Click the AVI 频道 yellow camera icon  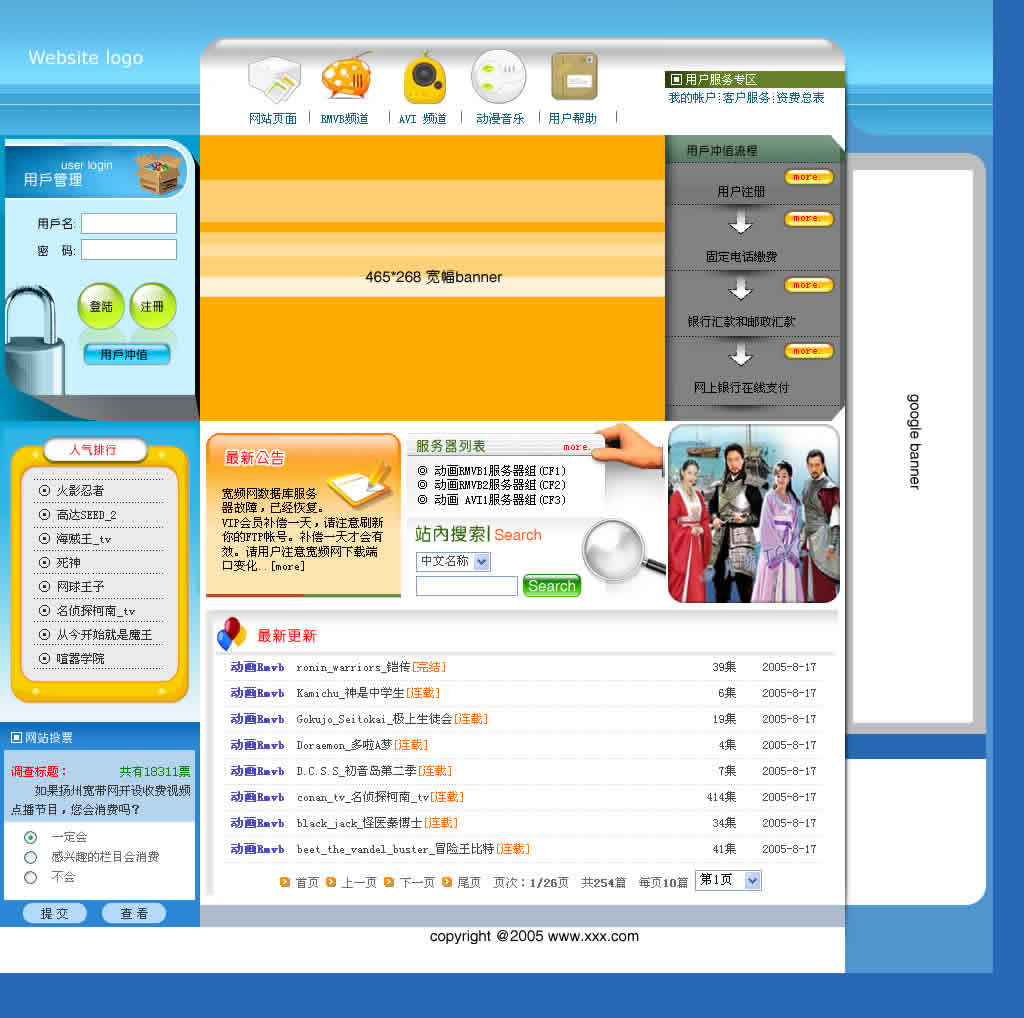[424, 78]
